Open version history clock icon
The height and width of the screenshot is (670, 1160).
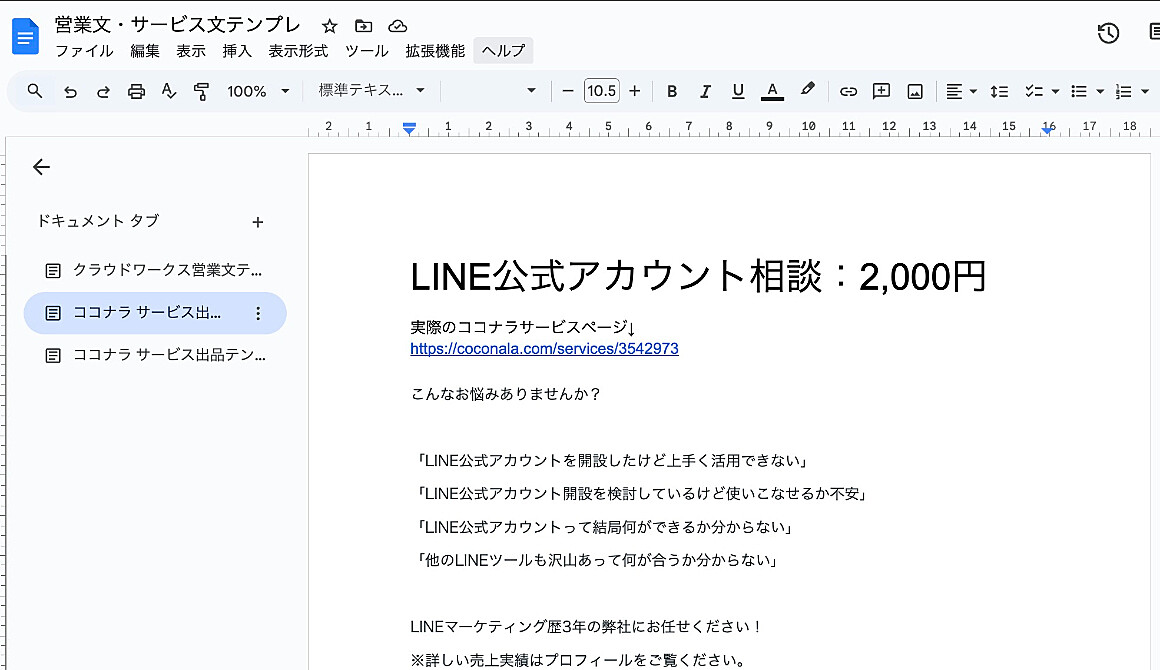click(1108, 33)
